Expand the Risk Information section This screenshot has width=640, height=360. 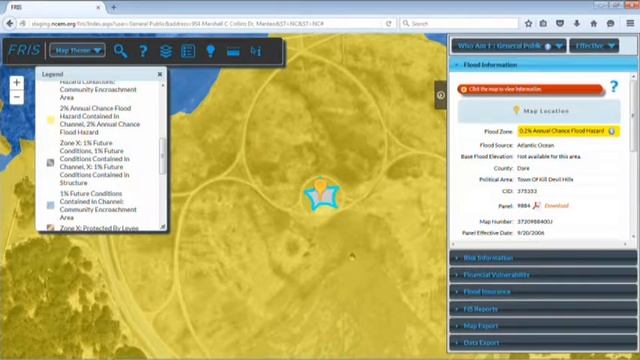coord(543,258)
